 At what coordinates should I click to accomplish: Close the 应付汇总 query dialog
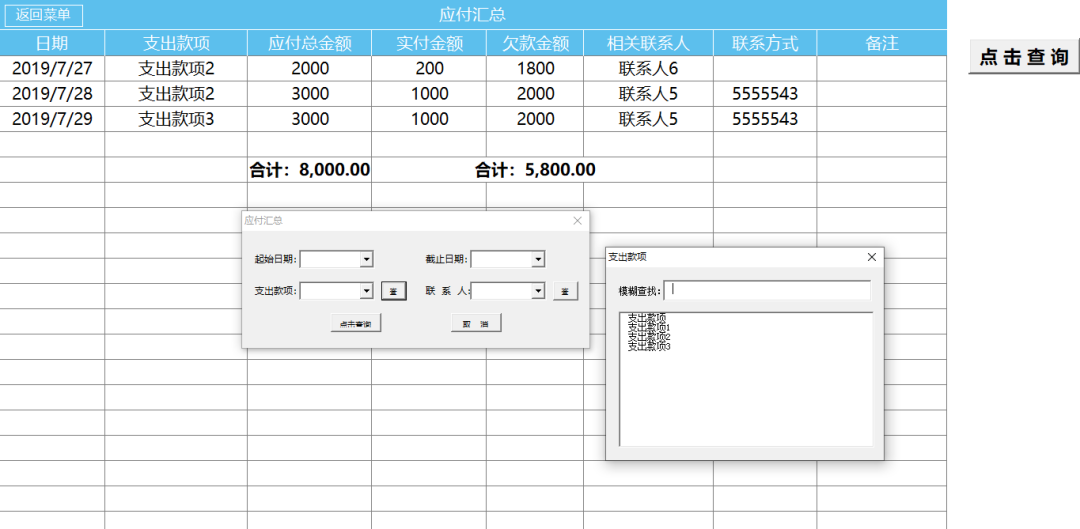coord(577,221)
